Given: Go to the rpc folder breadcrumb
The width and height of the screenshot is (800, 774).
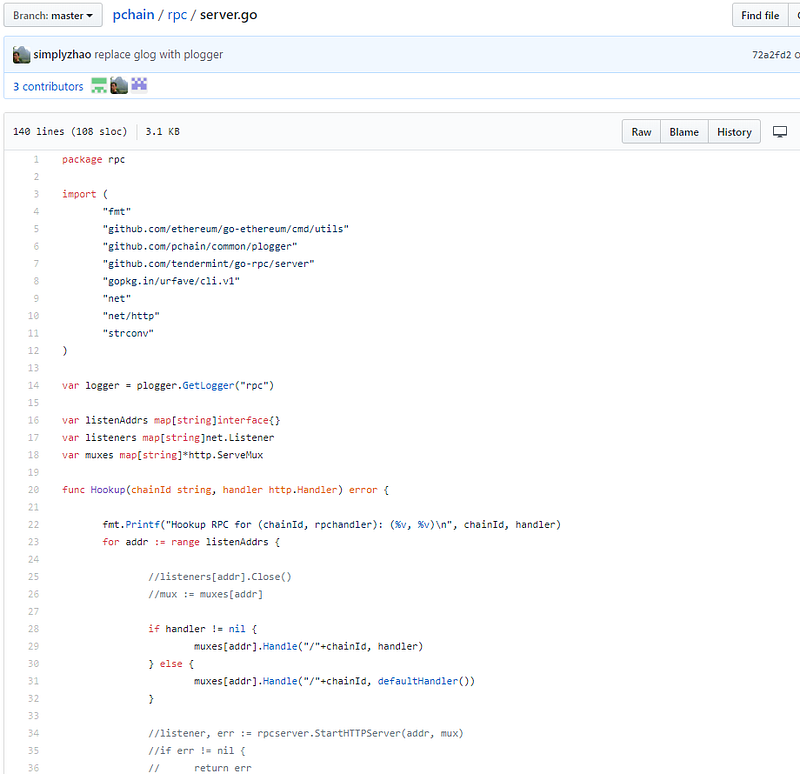Looking at the screenshot, I should pos(177,16).
